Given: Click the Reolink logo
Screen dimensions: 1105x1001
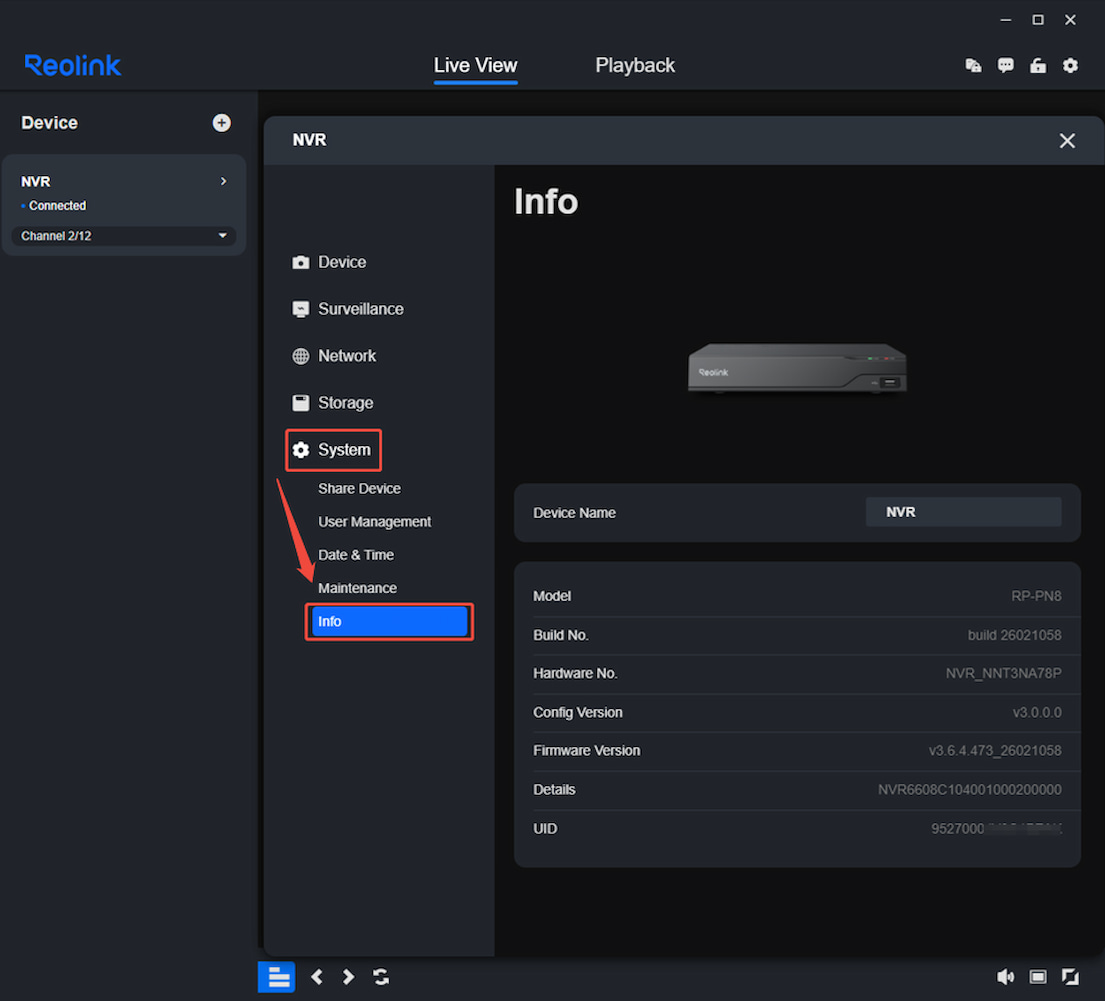Looking at the screenshot, I should click(73, 66).
